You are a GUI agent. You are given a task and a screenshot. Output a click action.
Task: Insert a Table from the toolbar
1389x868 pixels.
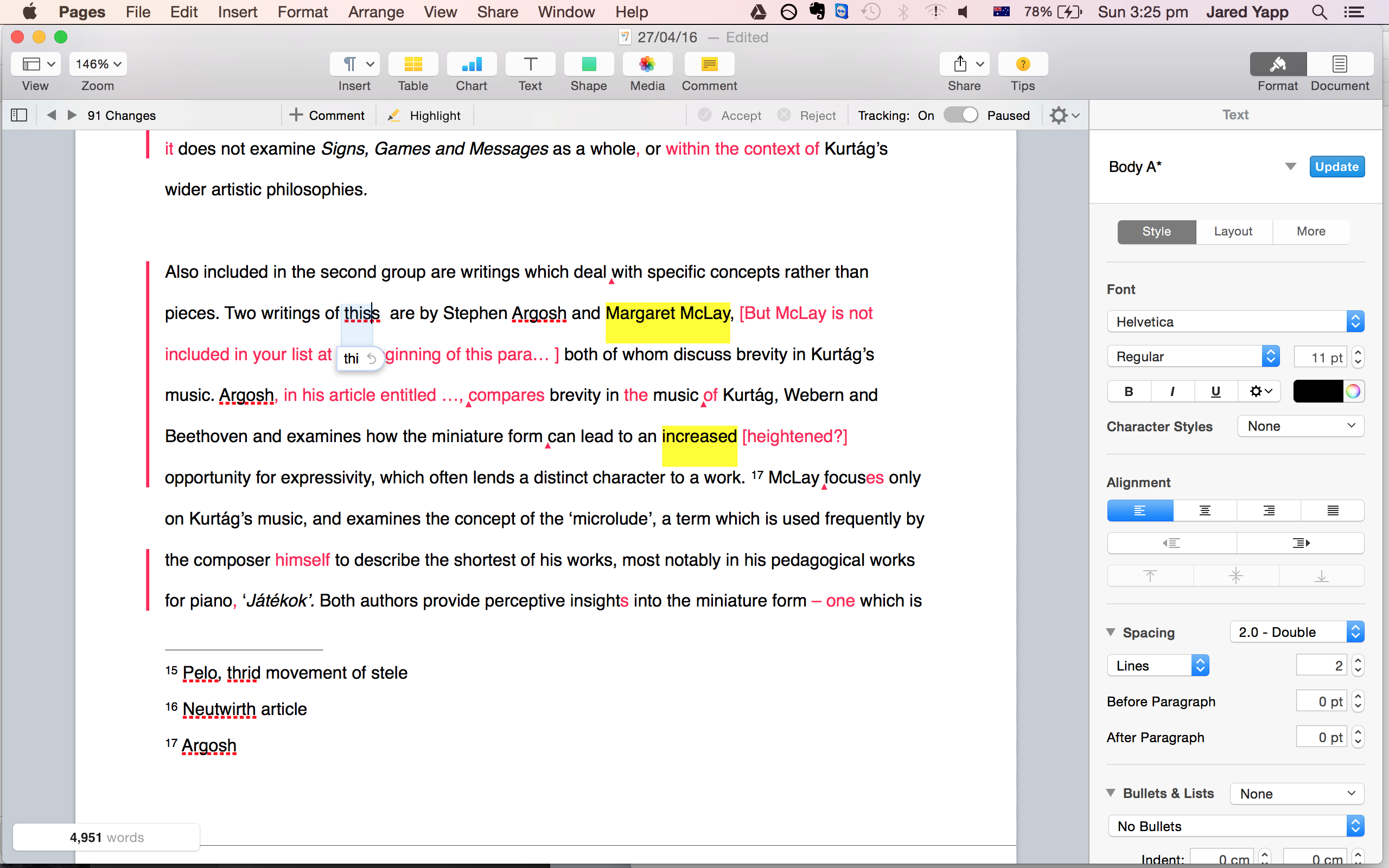[x=413, y=65]
